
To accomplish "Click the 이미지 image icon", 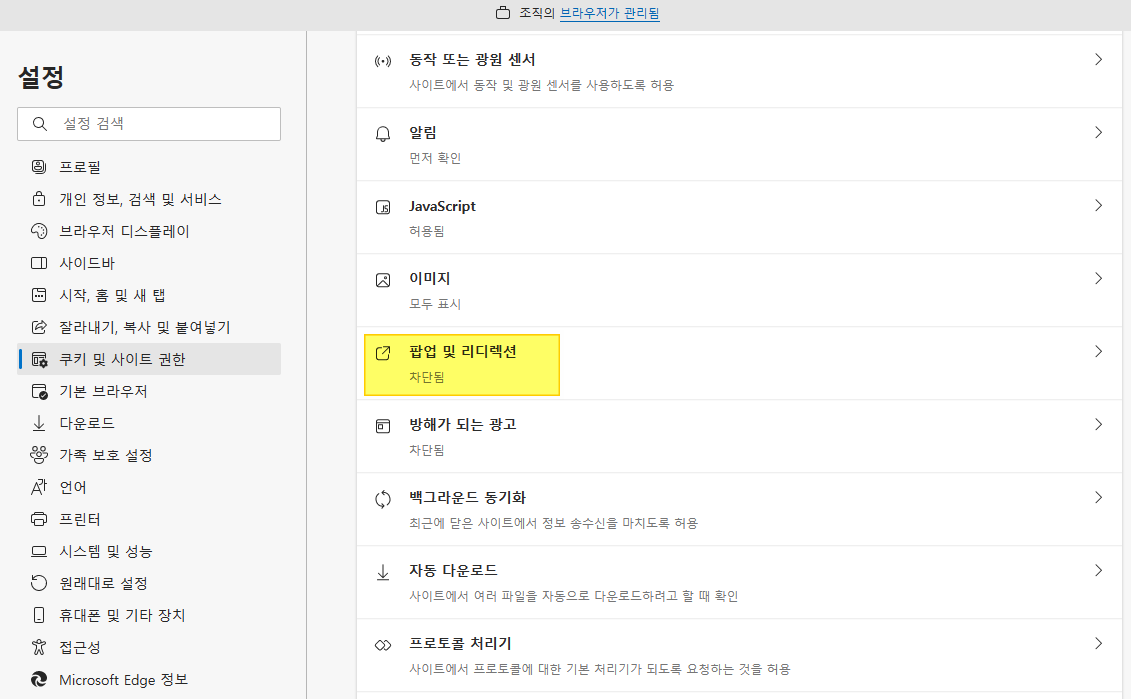I will tap(382, 280).
